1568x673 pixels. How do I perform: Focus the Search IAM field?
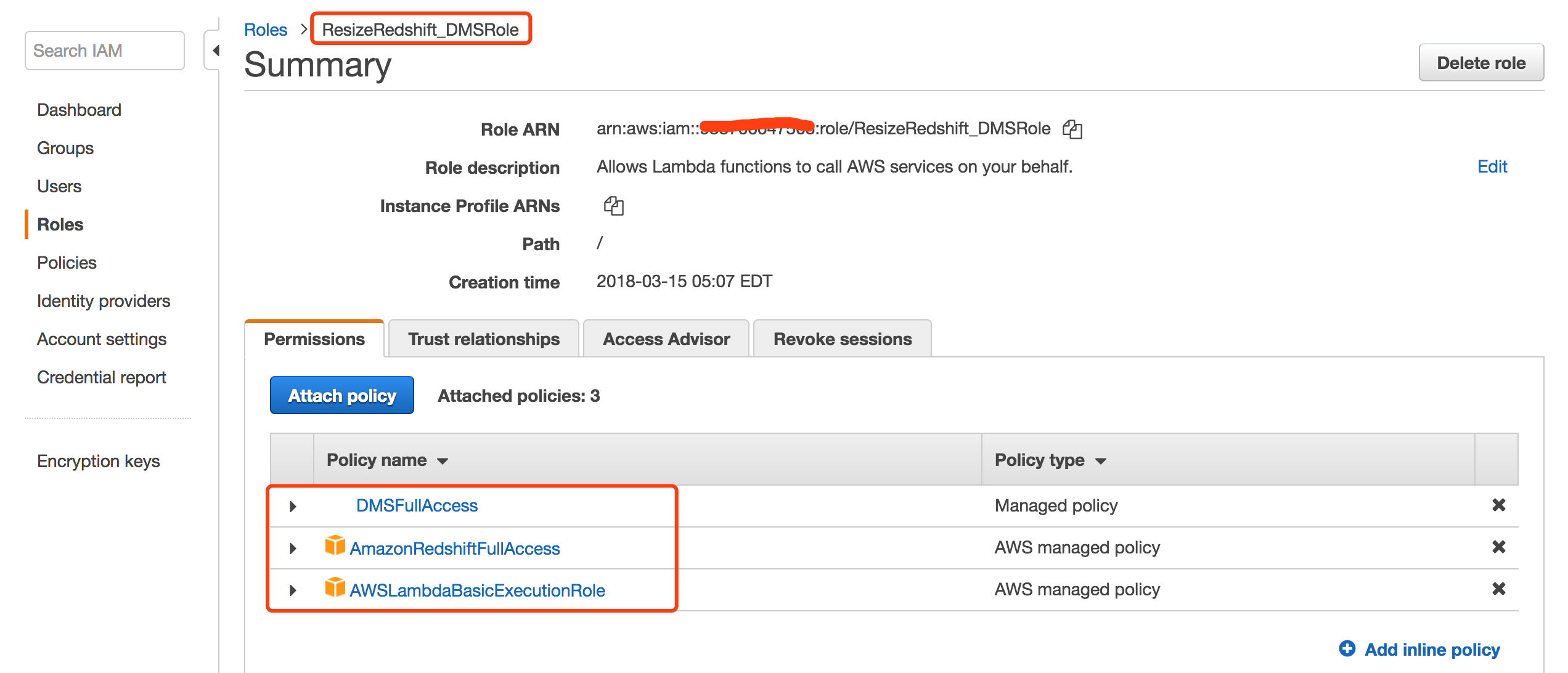coord(105,51)
